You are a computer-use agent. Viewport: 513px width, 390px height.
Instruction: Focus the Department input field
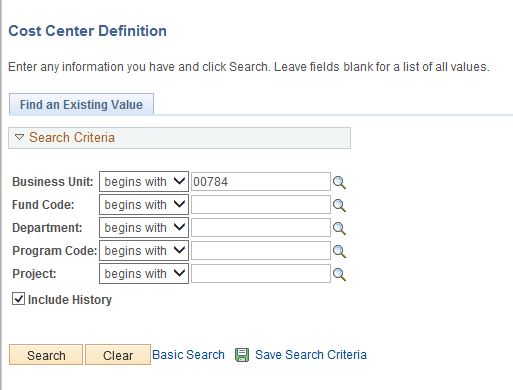(261, 228)
